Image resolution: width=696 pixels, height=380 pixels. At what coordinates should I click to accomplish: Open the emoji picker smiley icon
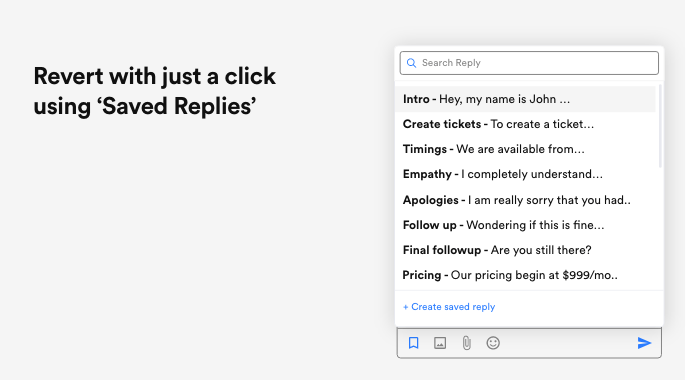493,343
